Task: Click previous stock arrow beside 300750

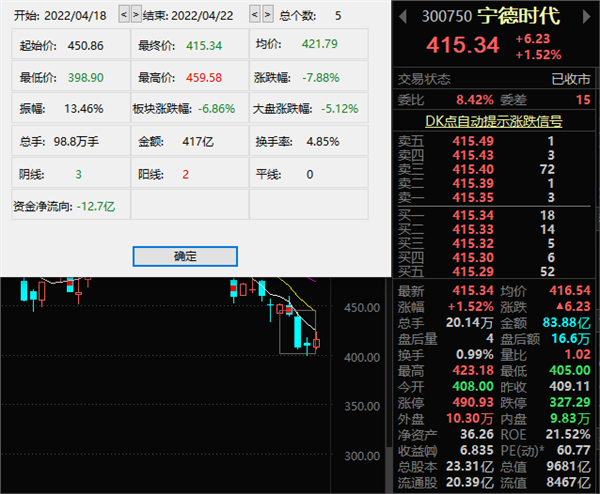Action: pos(403,17)
